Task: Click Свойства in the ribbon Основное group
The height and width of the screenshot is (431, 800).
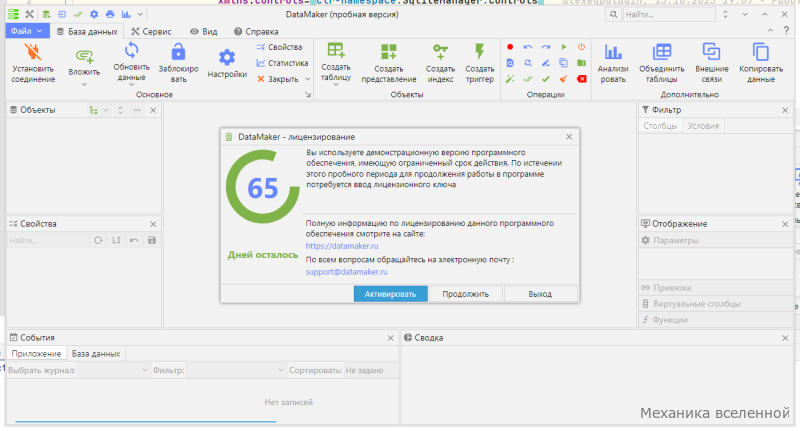Action: [x=280, y=47]
